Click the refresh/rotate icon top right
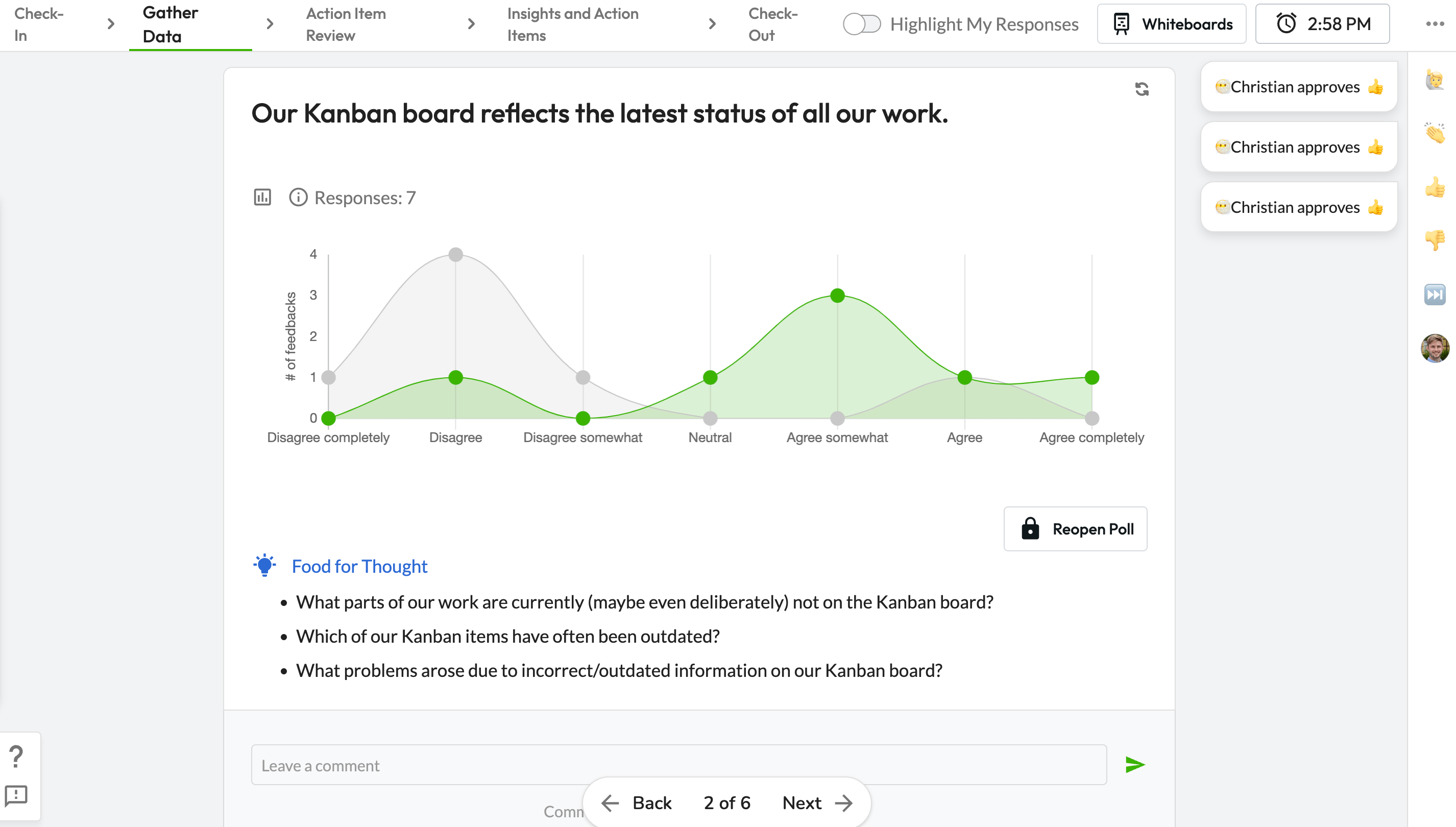Viewport: 1456px width, 827px height. (1141, 89)
